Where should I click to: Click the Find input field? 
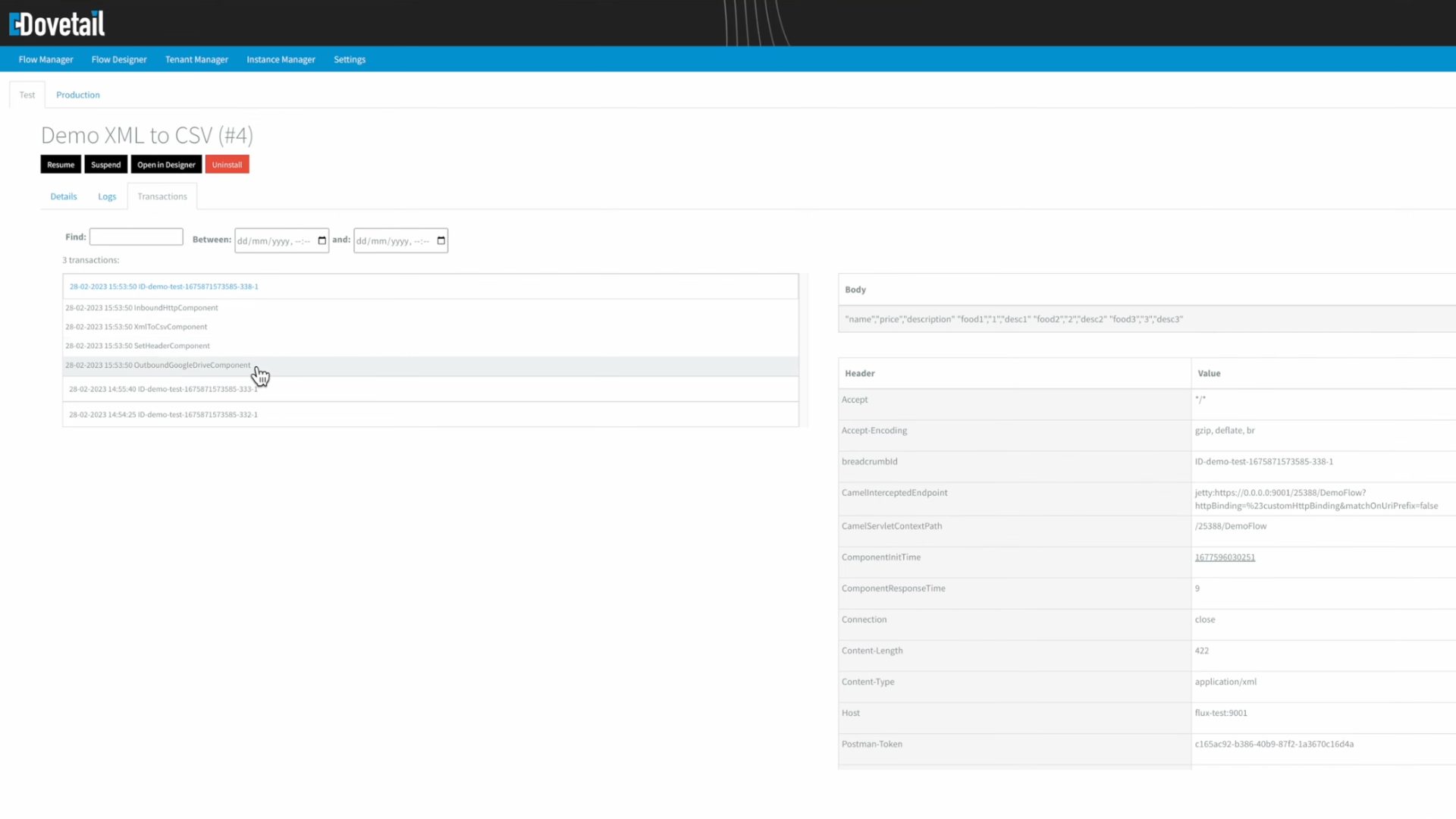click(136, 237)
